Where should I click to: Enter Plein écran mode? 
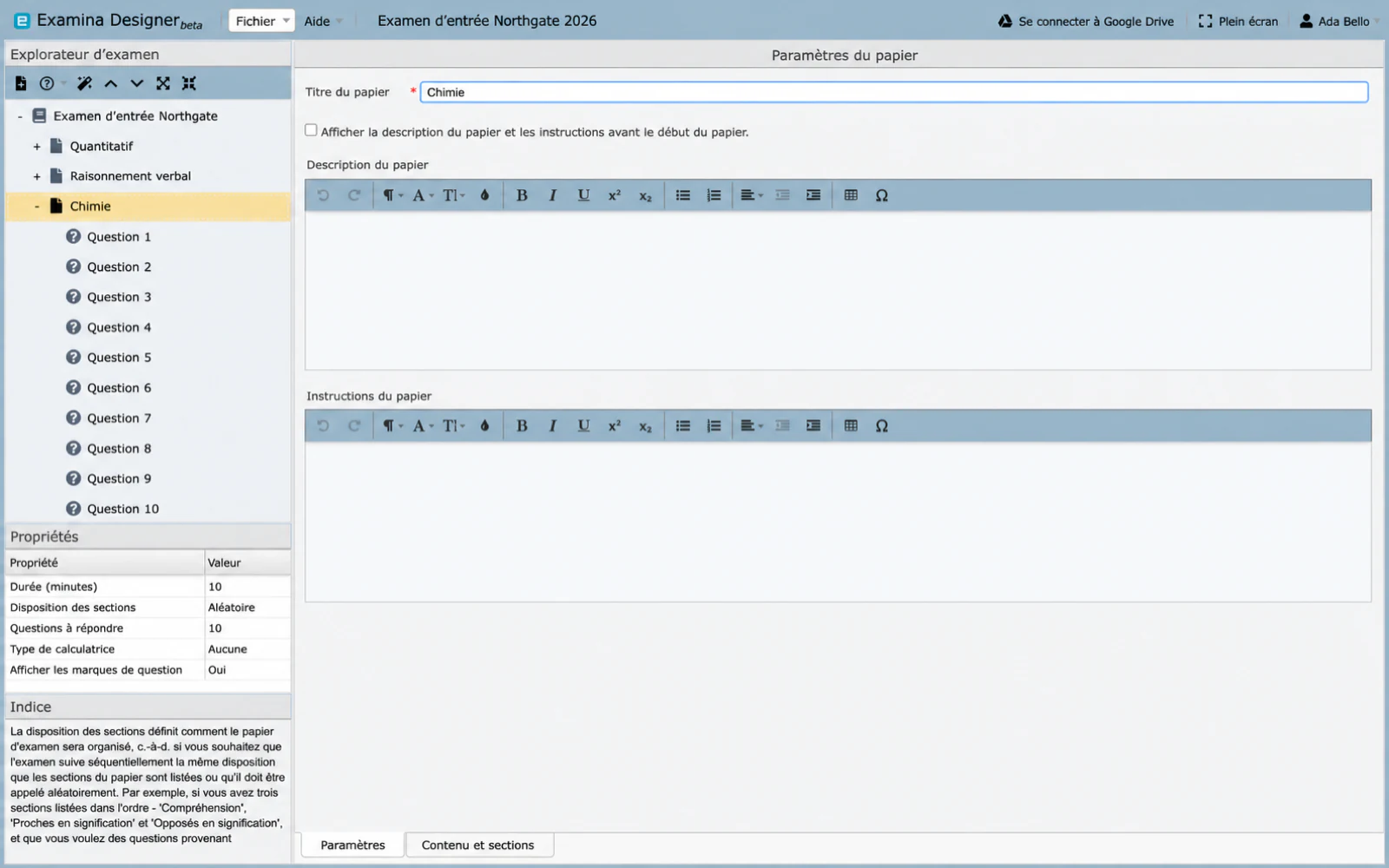tap(1238, 21)
